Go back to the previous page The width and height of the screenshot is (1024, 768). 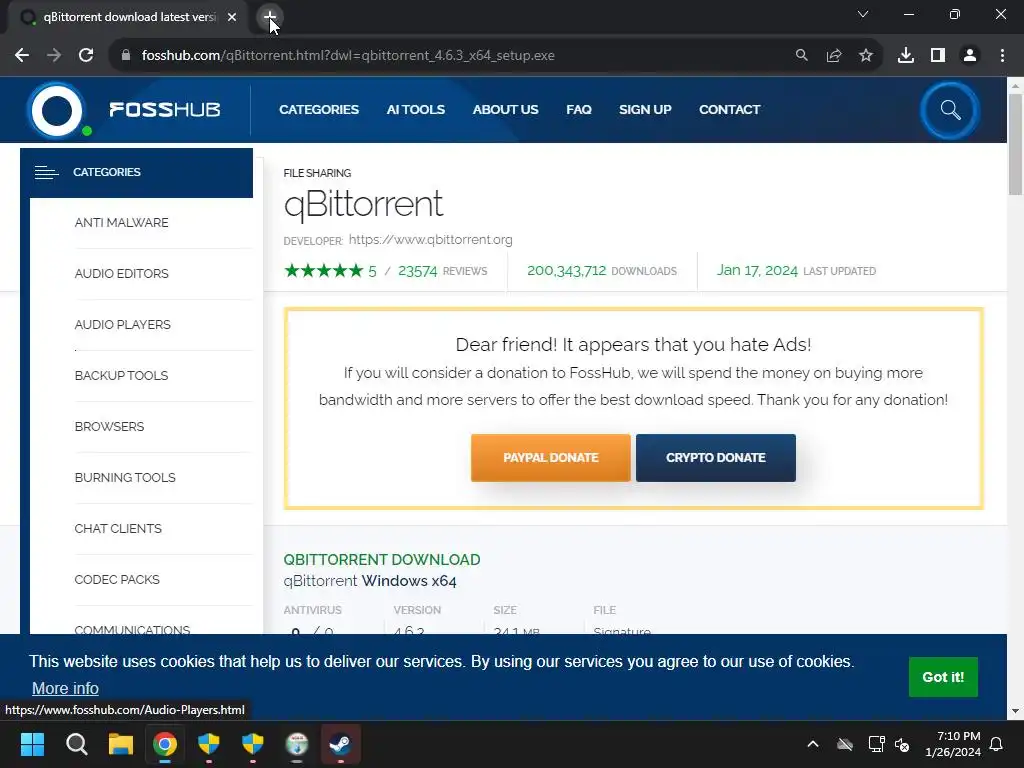22,56
